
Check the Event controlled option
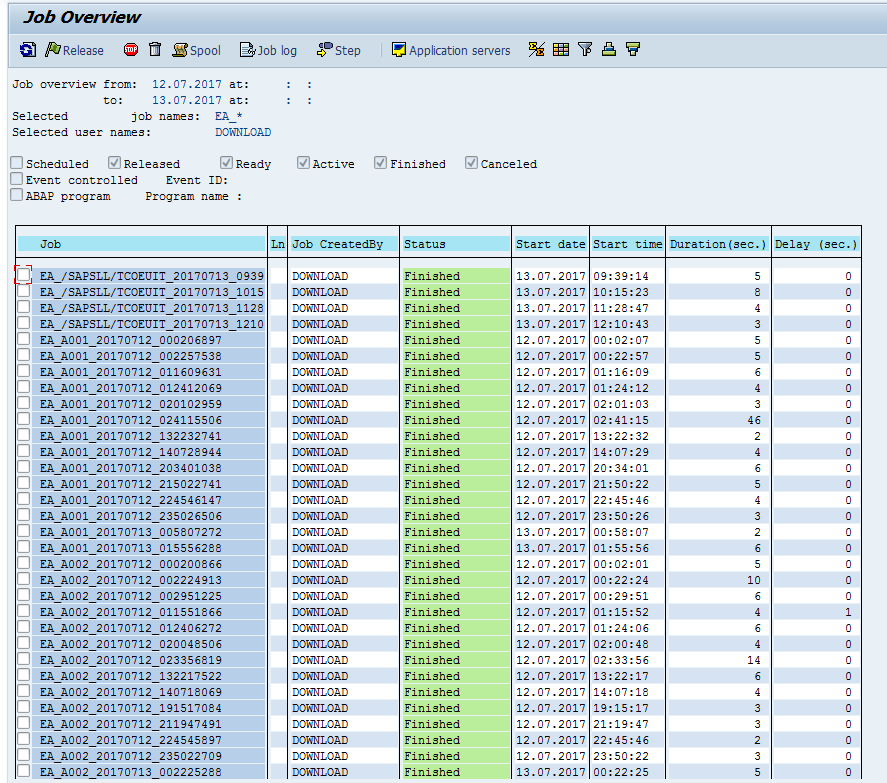[x=15, y=179]
